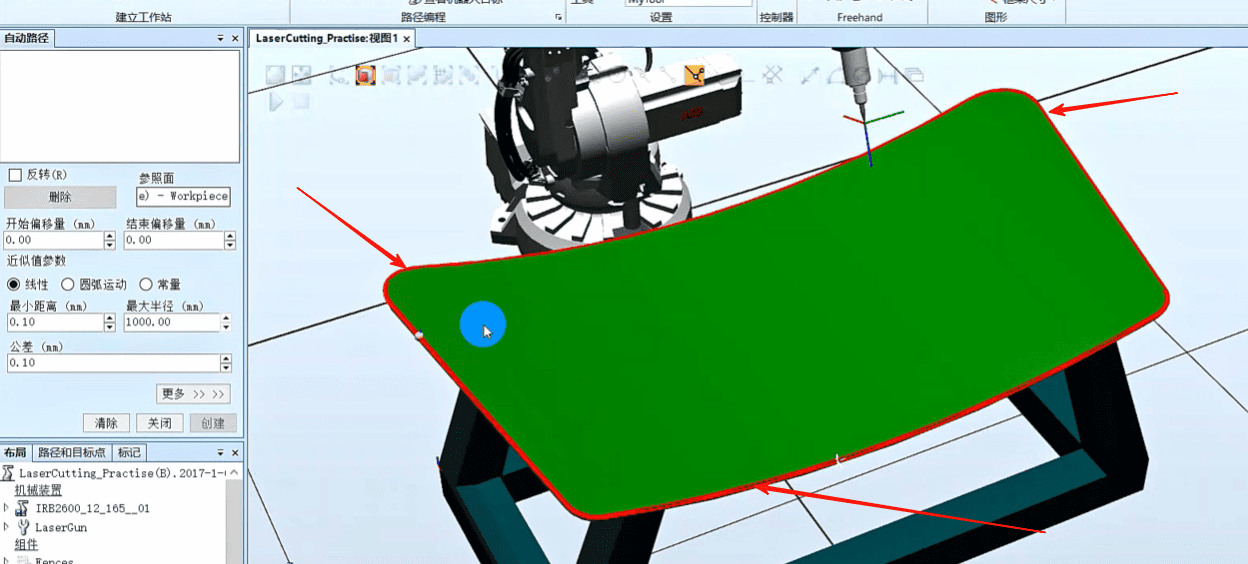Click the point-to-point measure icon

pos(808,75)
